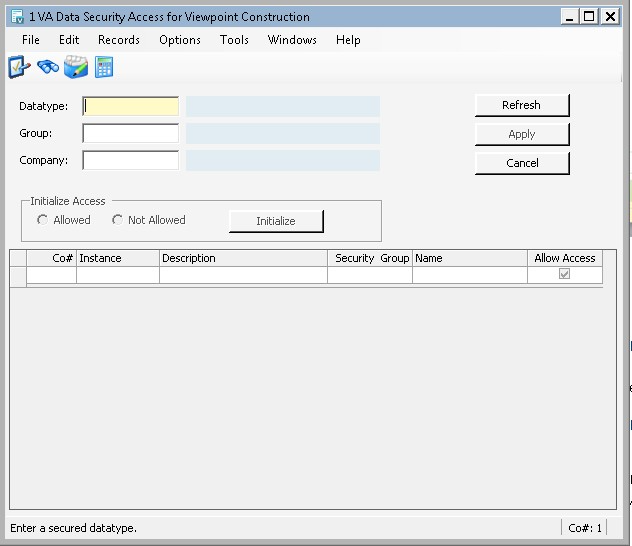Click the application icon in title bar

click(x=17, y=17)
